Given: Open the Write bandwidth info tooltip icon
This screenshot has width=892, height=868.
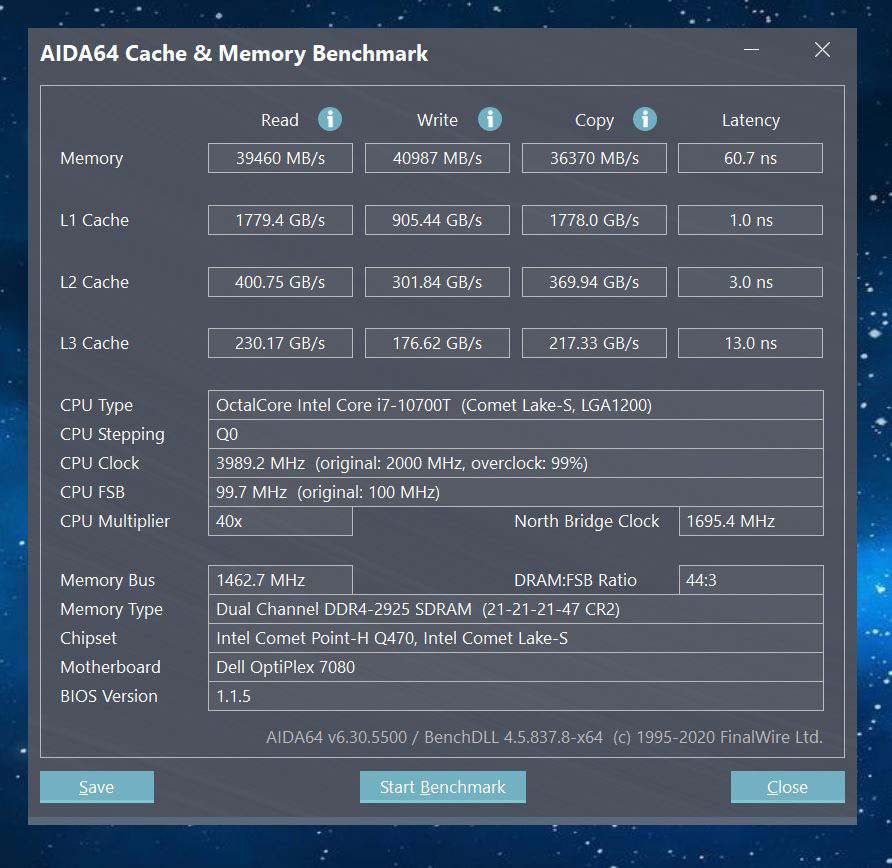Looking at the screenshot, I should [490, 119].
